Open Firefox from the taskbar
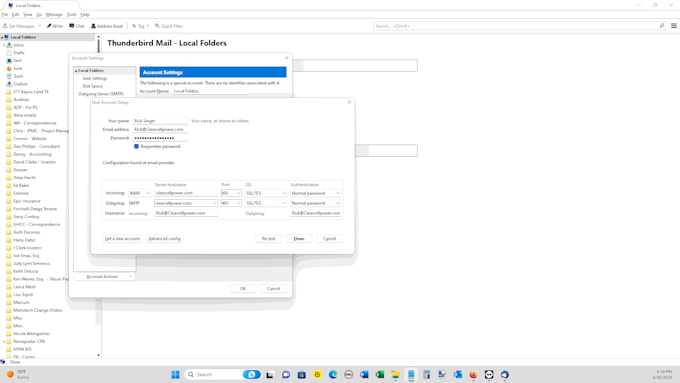Viewport: 680px width, 383px height. [473, 375]
